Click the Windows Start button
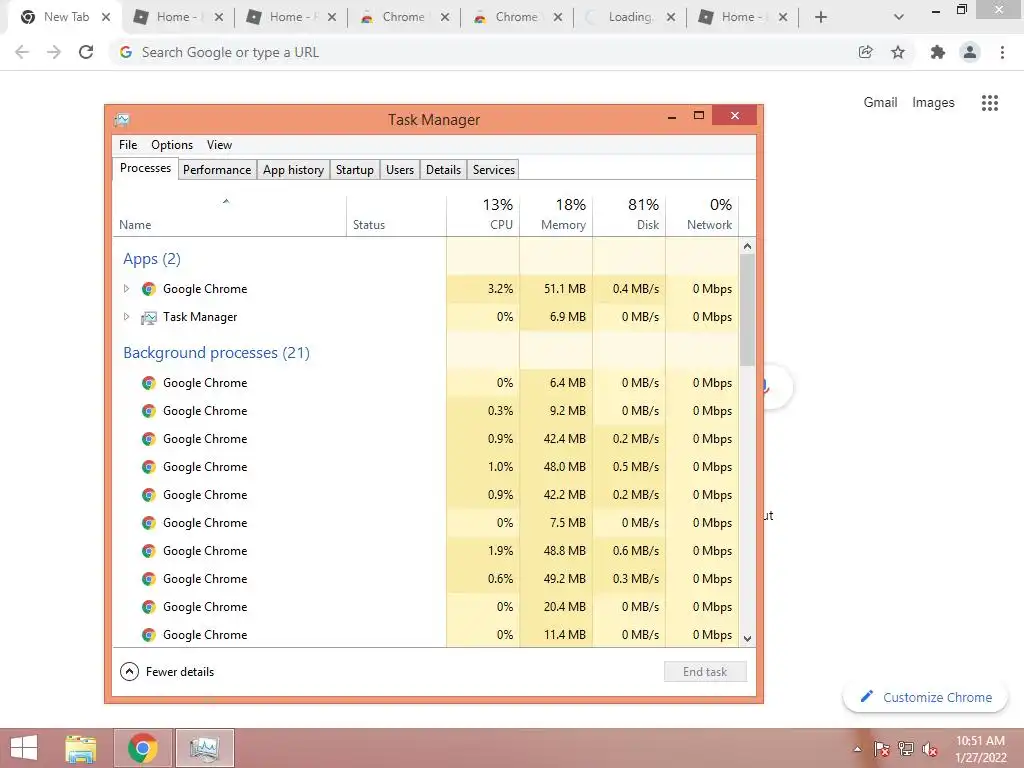 (x=24, y=748)
